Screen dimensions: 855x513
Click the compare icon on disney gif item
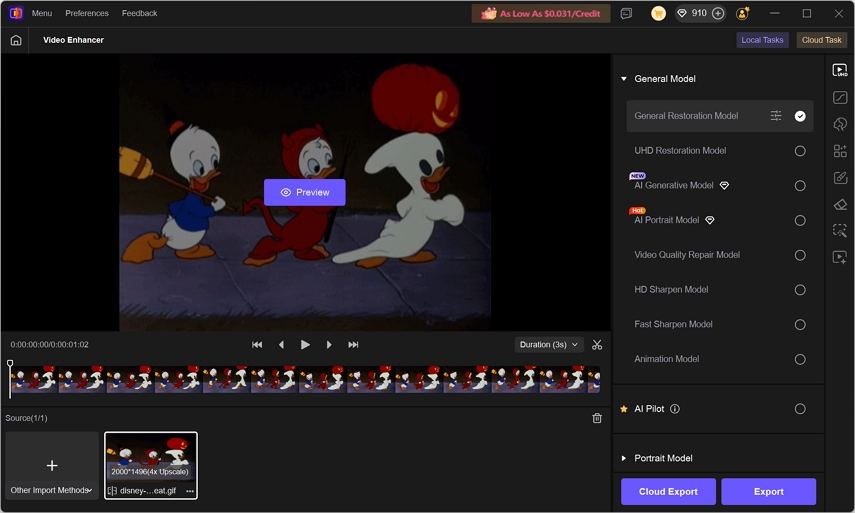click(112, 491)
